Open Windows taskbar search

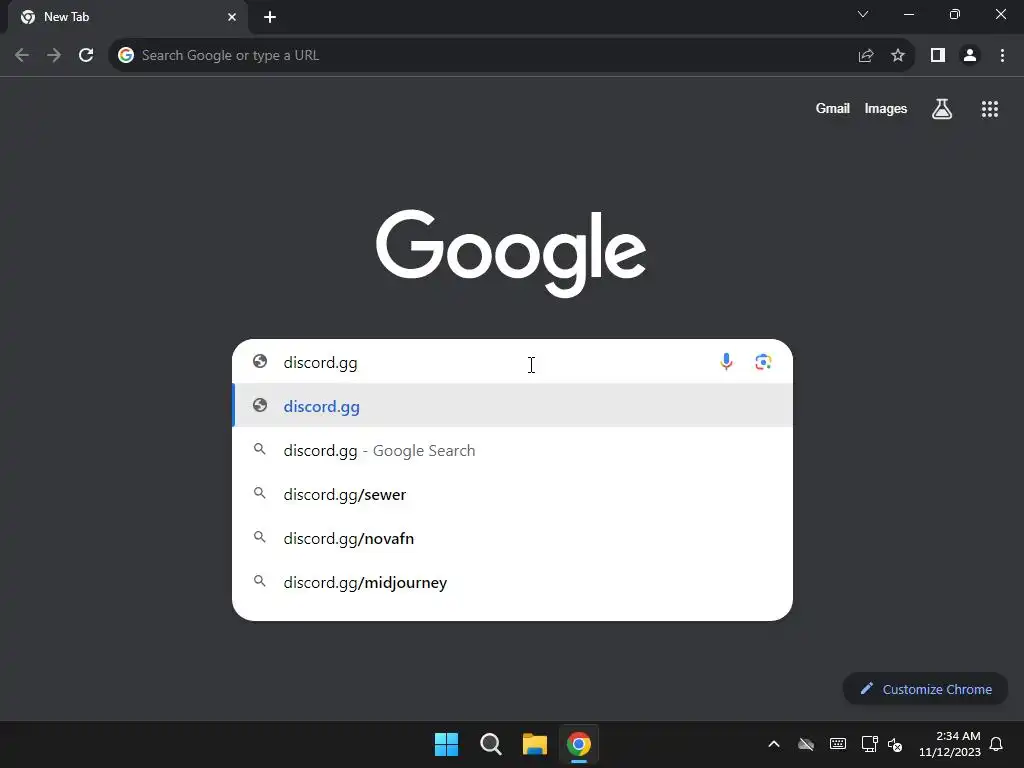pos(490,744)
